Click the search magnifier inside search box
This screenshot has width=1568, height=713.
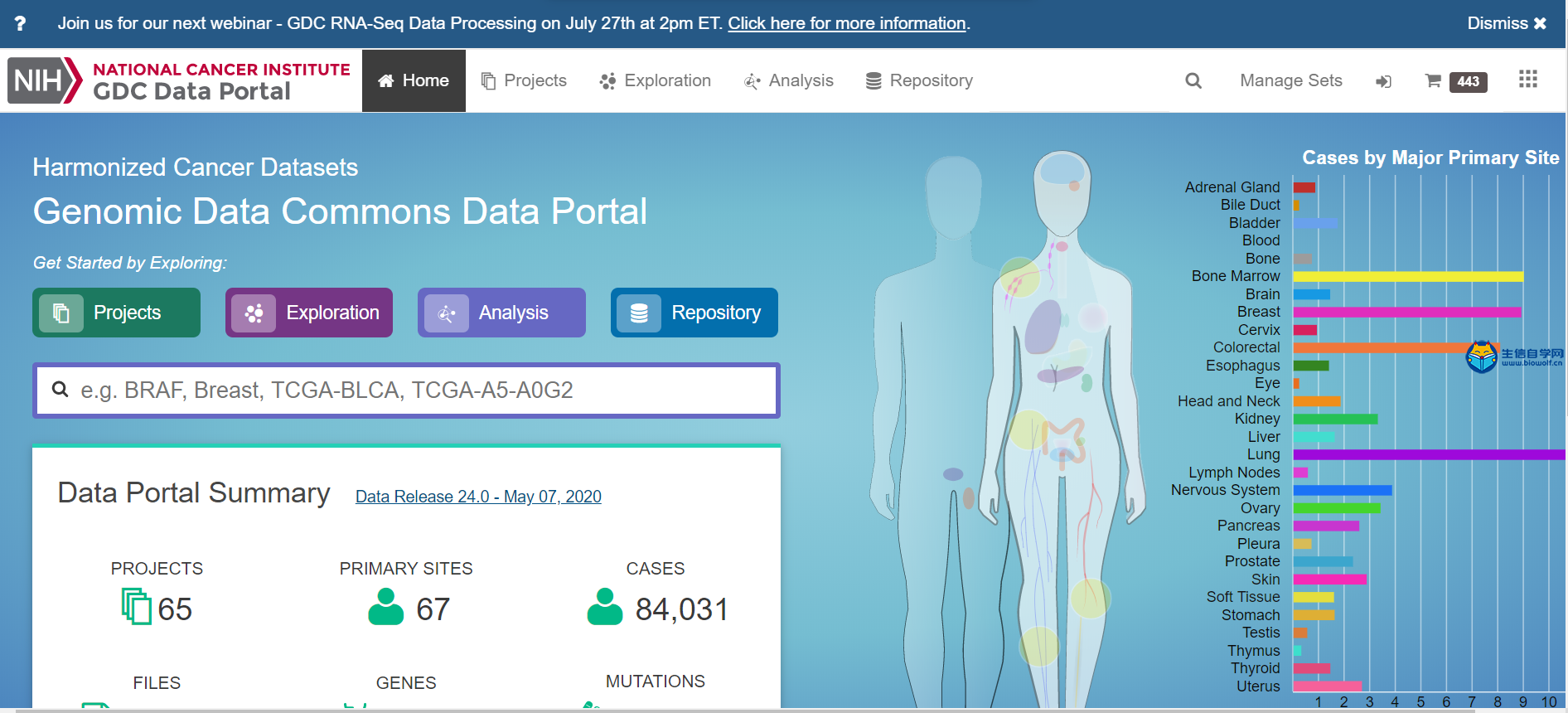pyautogui.click(x=60, y=389)
